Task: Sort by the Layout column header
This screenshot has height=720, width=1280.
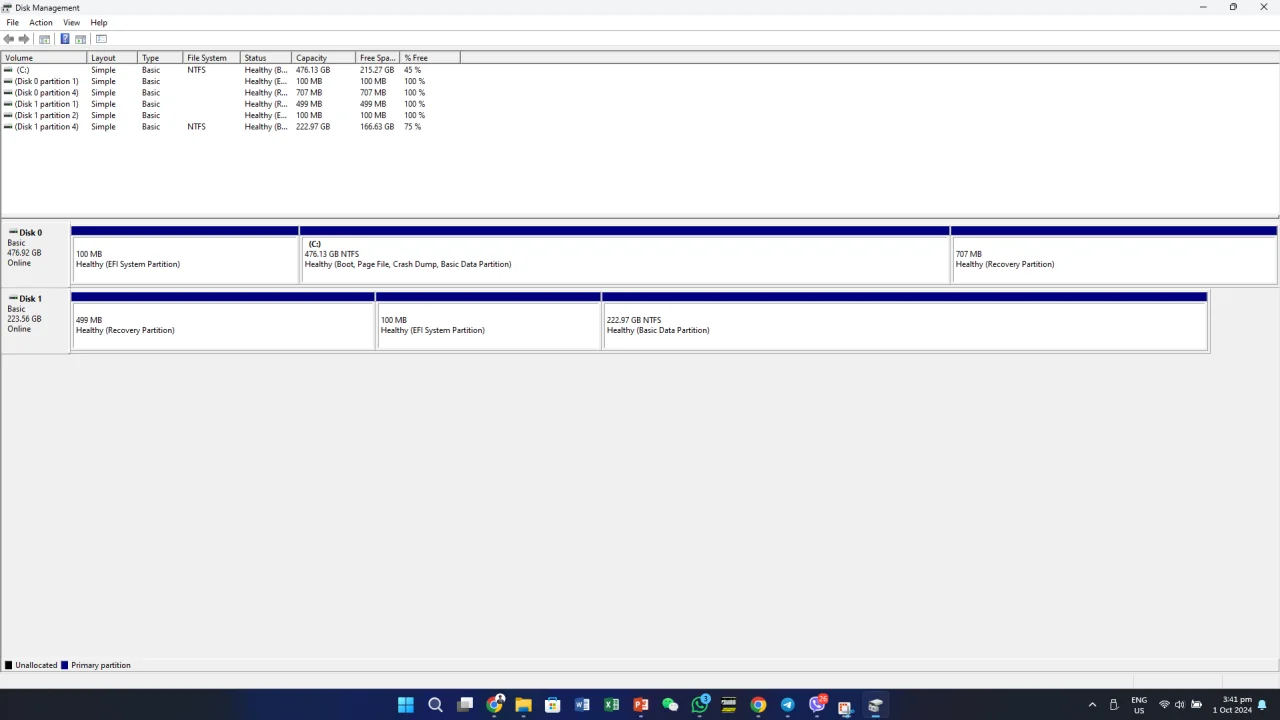Action: click(x=112, y=58)
